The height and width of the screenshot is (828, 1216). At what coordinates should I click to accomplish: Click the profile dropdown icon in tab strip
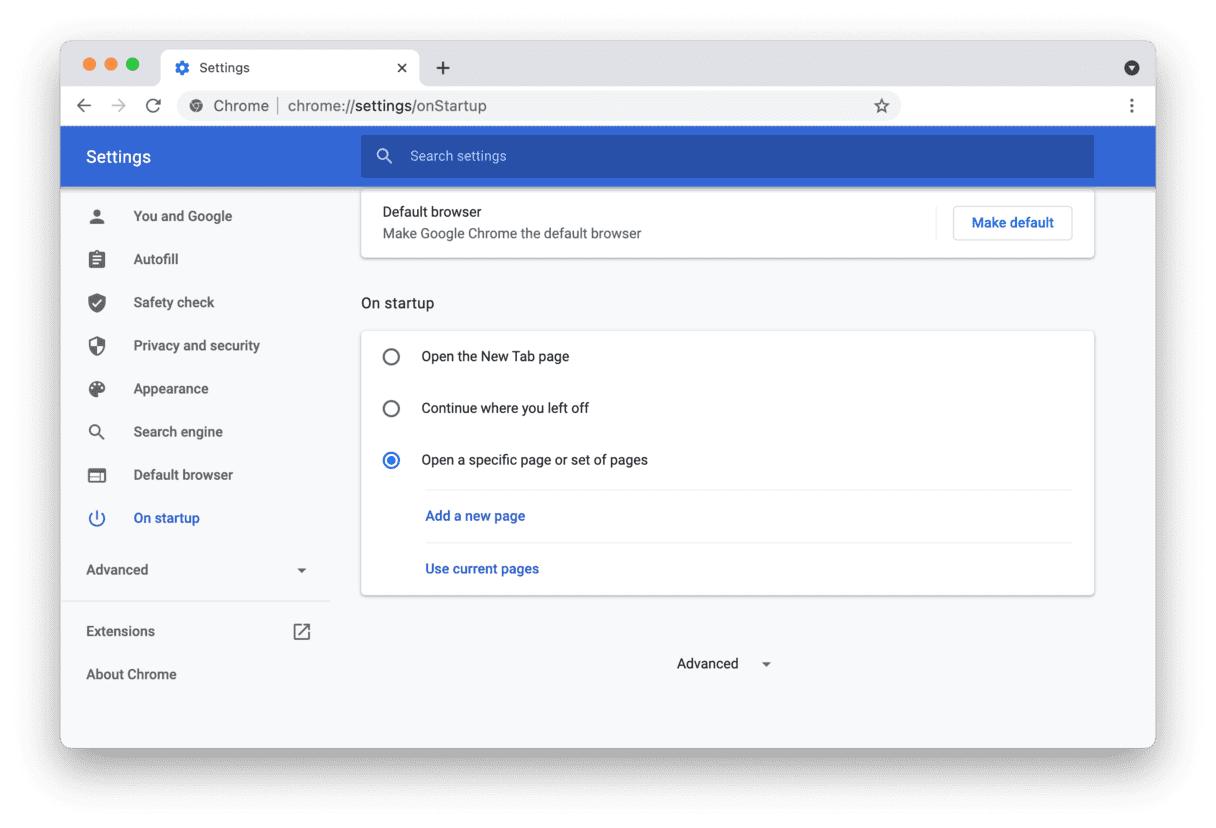pyautogui.click(x=1132, y=68)
